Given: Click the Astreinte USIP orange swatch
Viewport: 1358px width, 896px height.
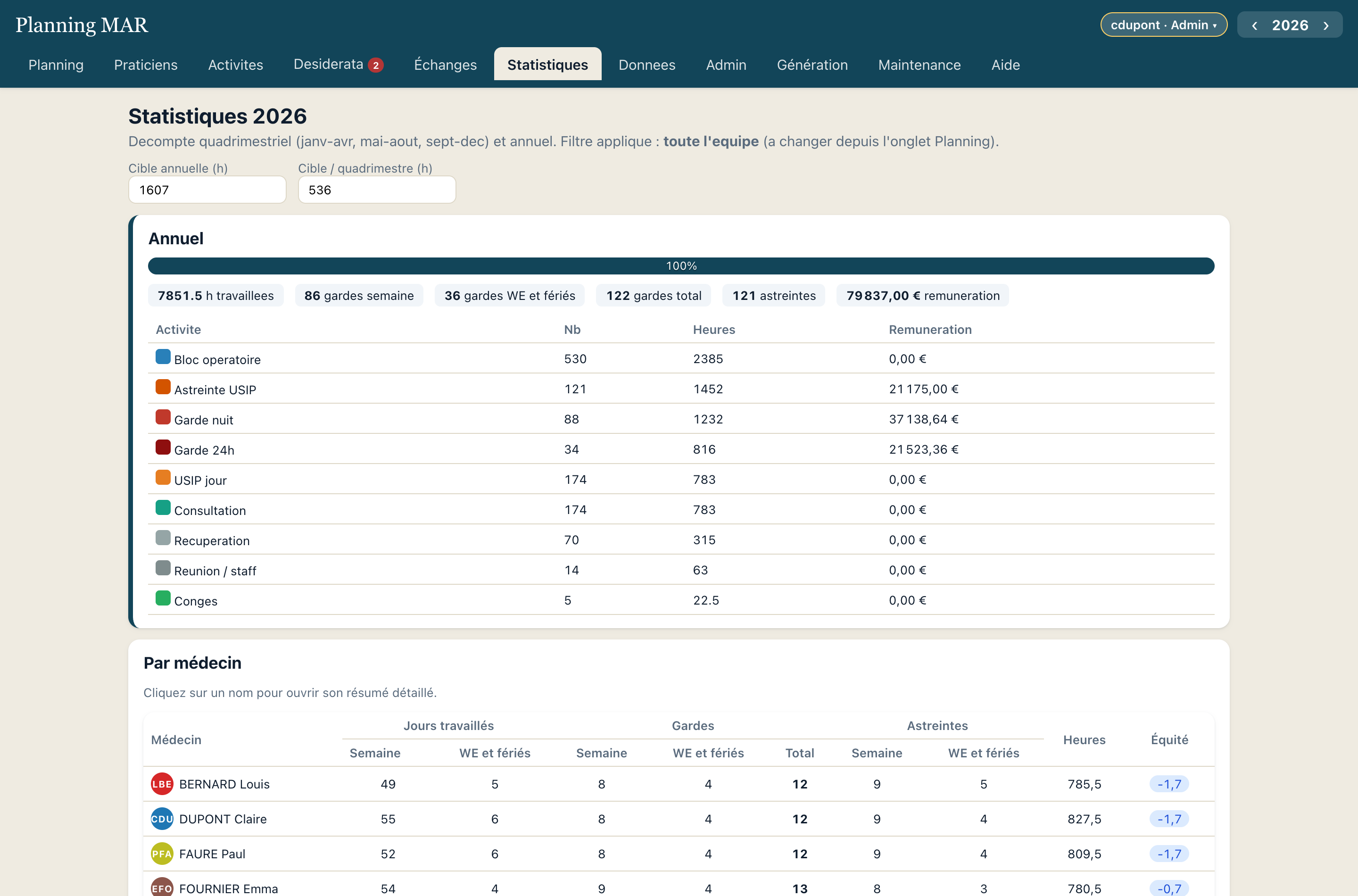Looking at the screenshot, I should pos(163,388).
